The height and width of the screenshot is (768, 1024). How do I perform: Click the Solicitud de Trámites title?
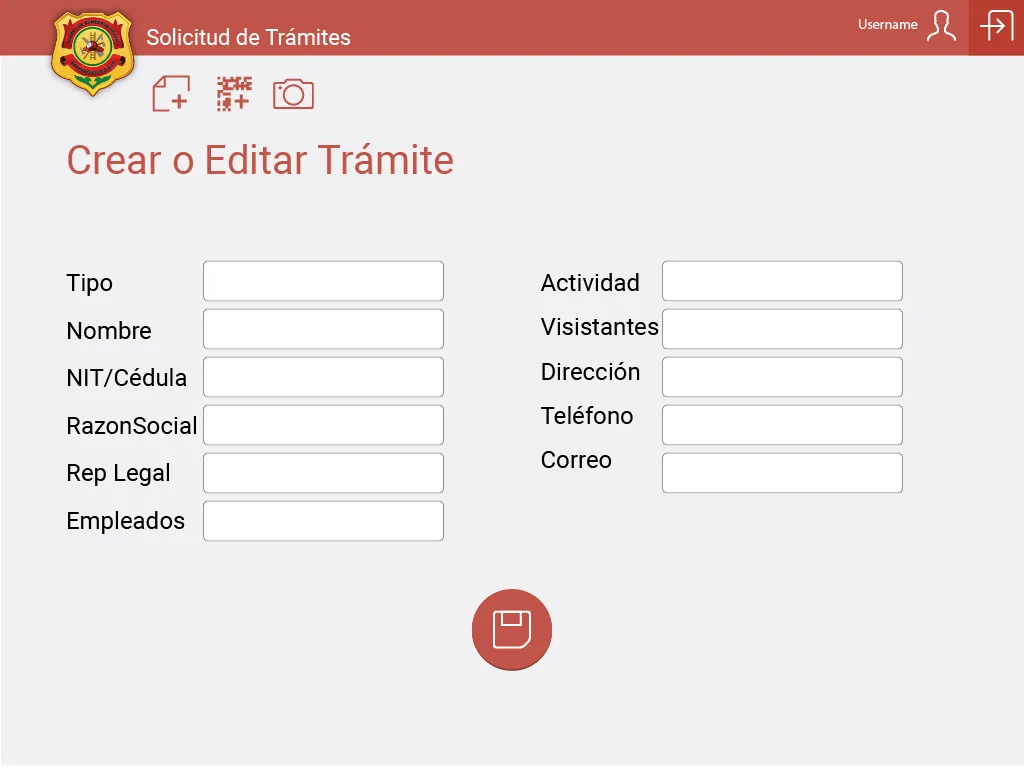pos(248,37)
